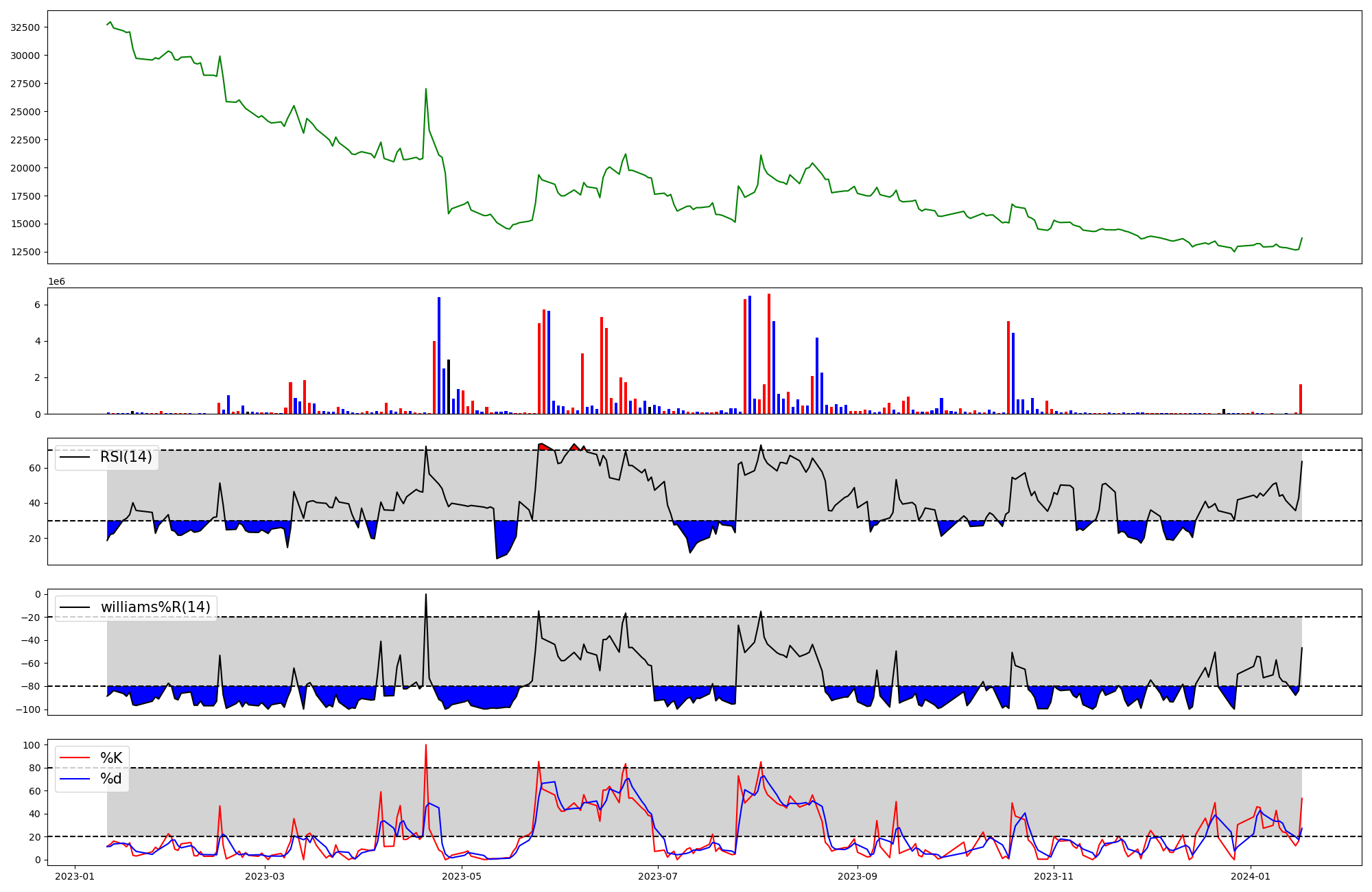Viewport: 1372px width, 892px height.
Task: Click the %K spike reaching 100
Action: tap(426, 746)
